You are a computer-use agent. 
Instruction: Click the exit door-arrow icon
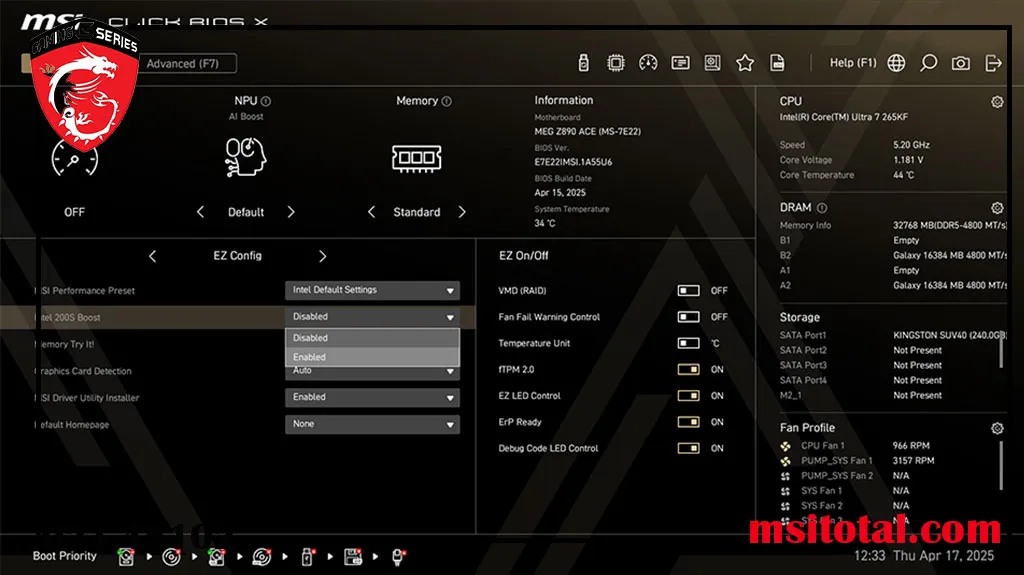993,63
